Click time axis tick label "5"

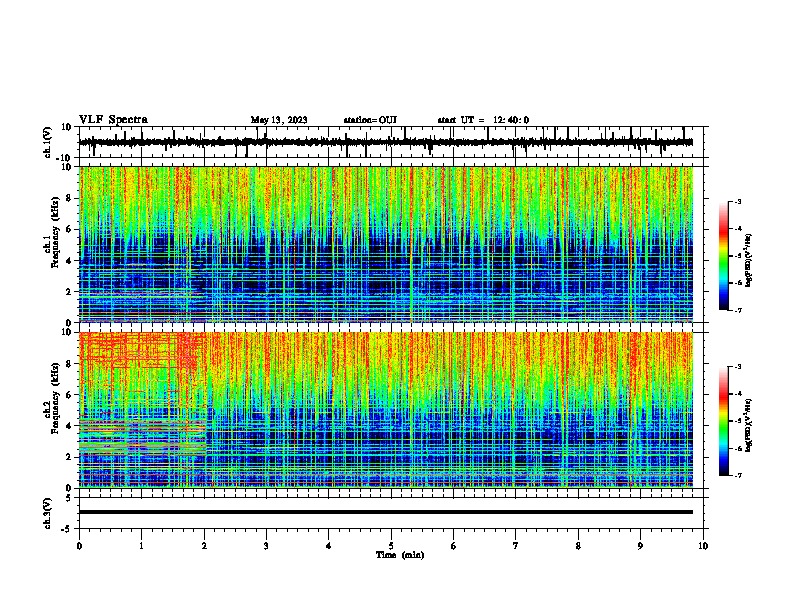[391, 546]
